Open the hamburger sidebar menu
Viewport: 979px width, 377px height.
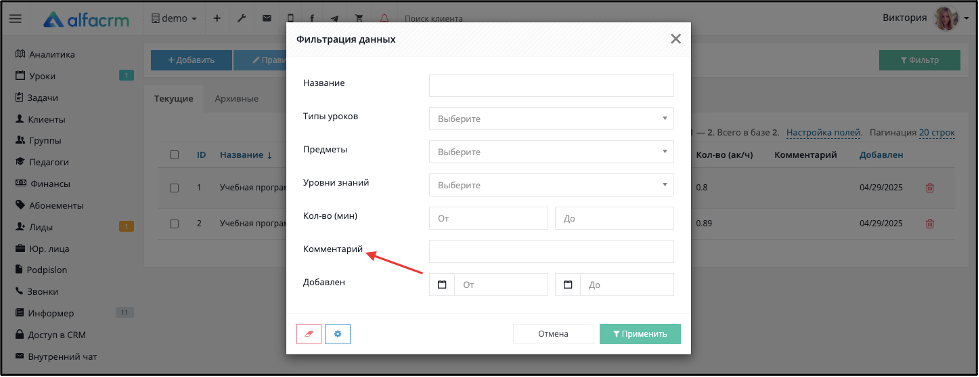[x=16, y=19]
